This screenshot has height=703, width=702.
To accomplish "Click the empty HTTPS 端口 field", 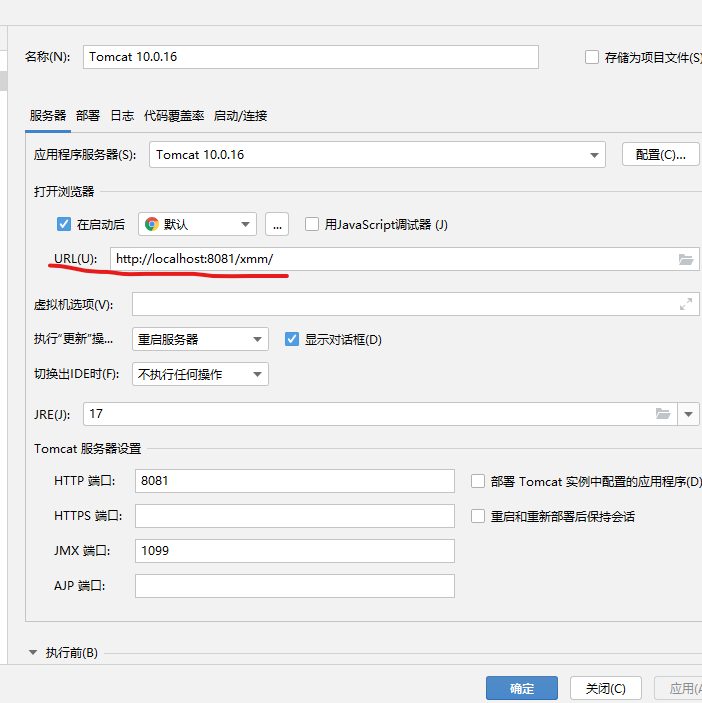I will point(295,516).
